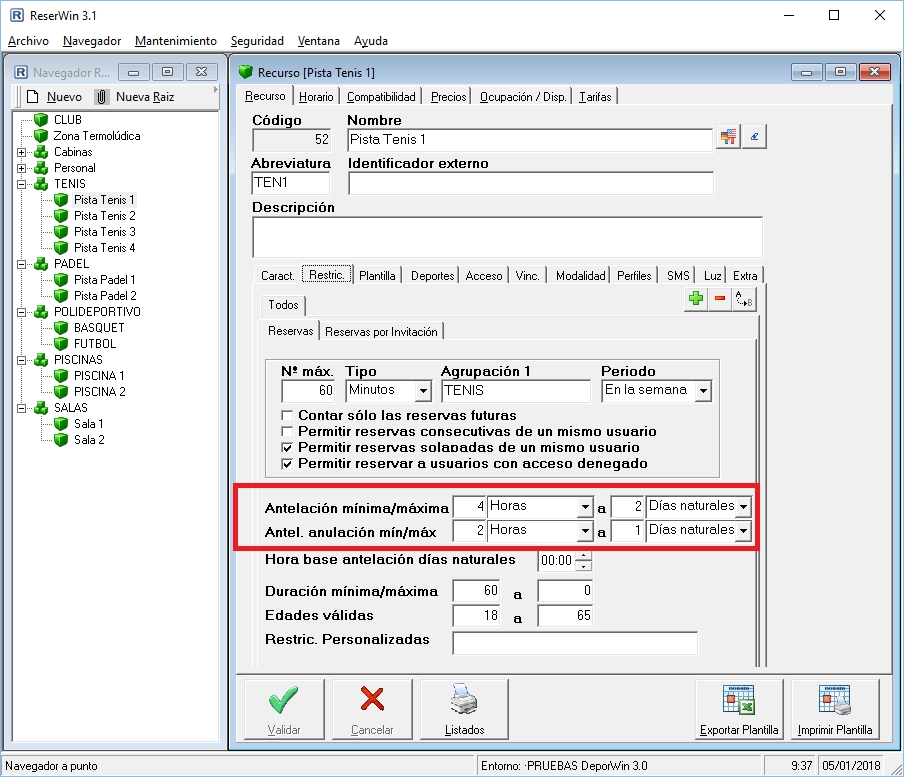Viewport: 905px width, 777px height.
Task: Click the Descripción text area
Action: point(507,237)
